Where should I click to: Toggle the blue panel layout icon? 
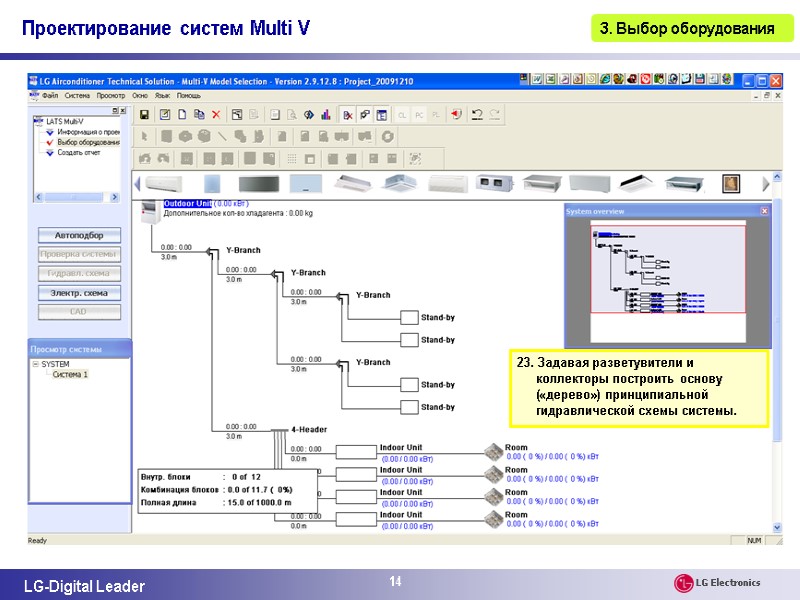[382, 115]
